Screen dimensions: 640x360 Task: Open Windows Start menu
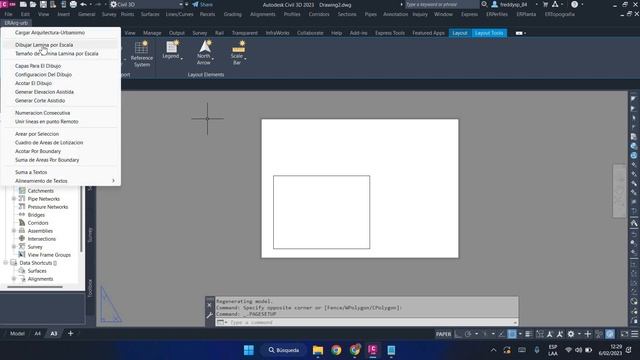(249, 350)
